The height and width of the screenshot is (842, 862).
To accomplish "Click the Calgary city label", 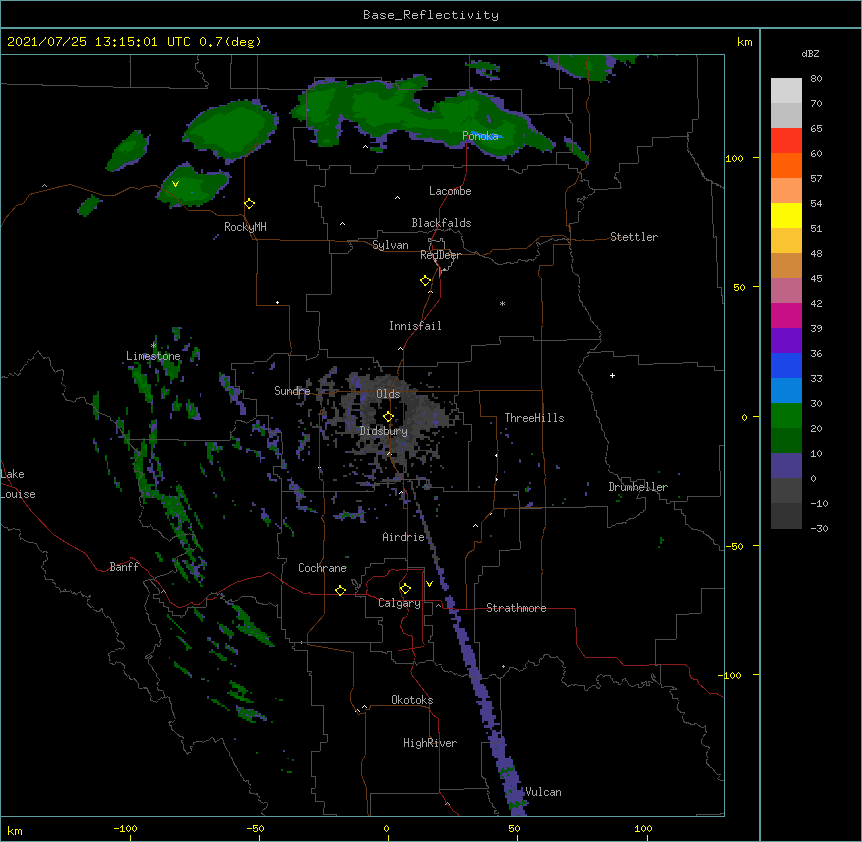I will [x=399, y=603].
